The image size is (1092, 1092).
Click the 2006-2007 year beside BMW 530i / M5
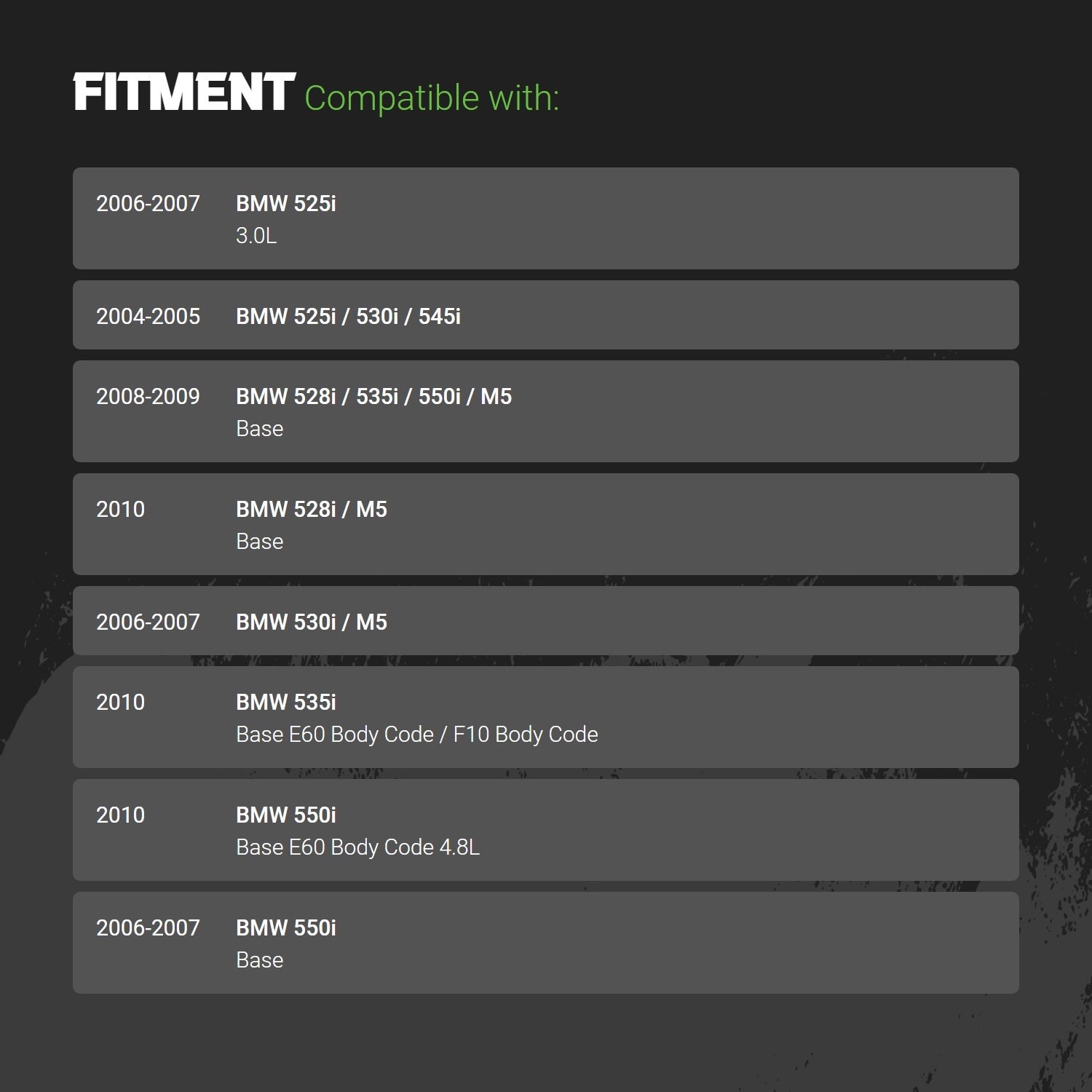[148, 622]
